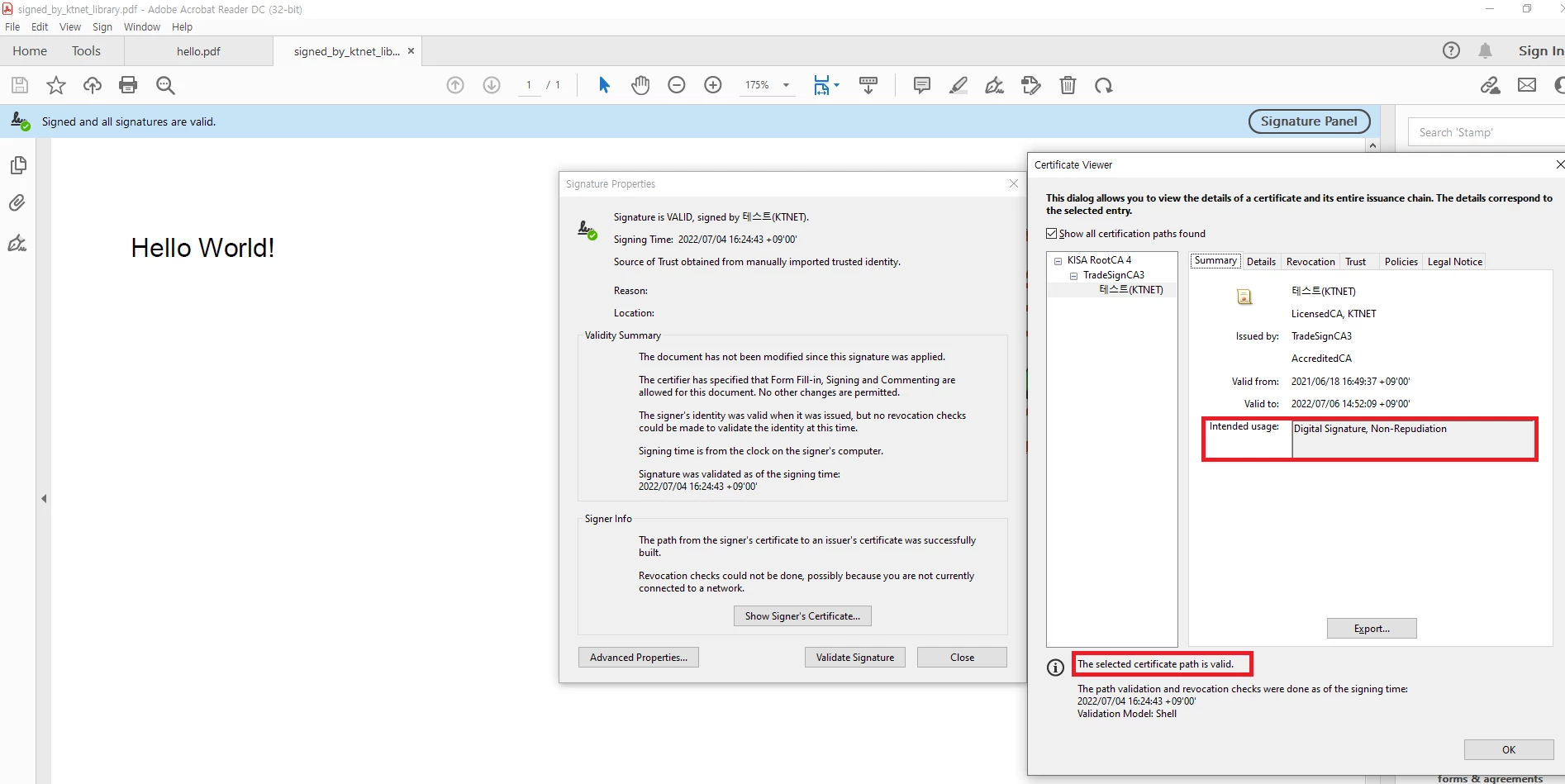Share a link with the link icon
1565x784 pixels.
(x=1491, y=85)
